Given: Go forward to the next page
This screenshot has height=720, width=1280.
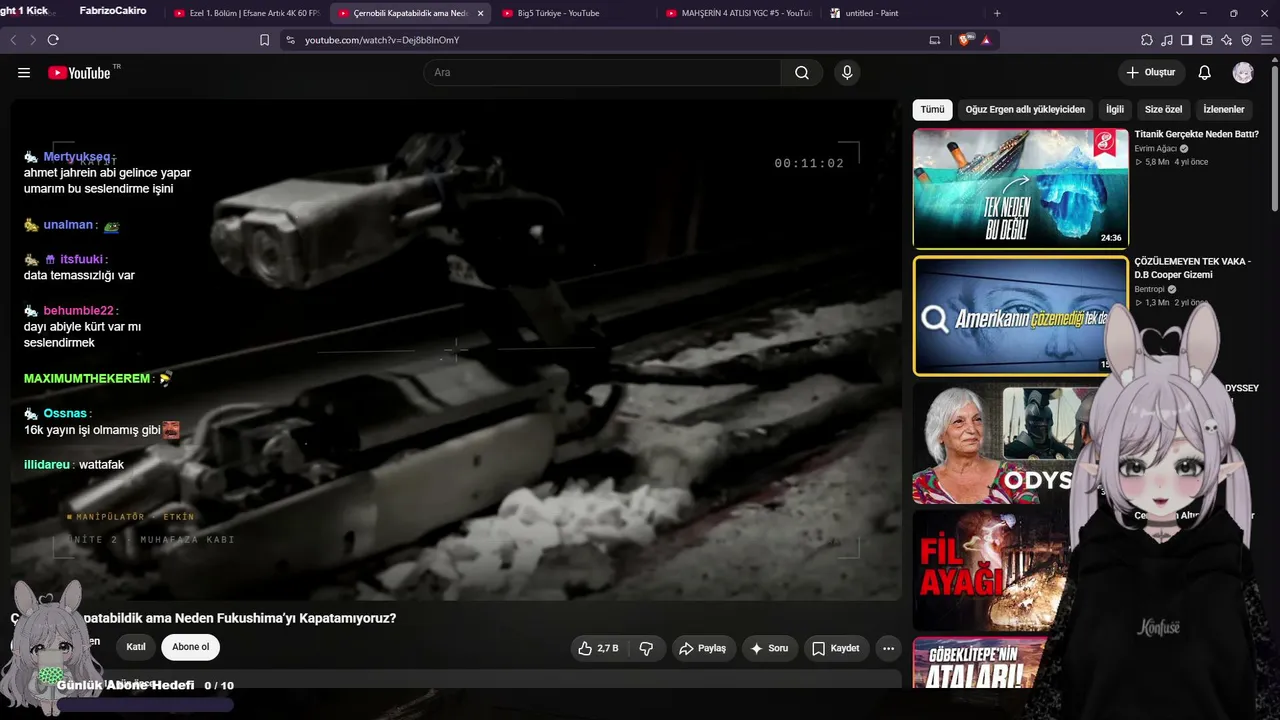Looking at the screenshot, I should tap(33, 40).
